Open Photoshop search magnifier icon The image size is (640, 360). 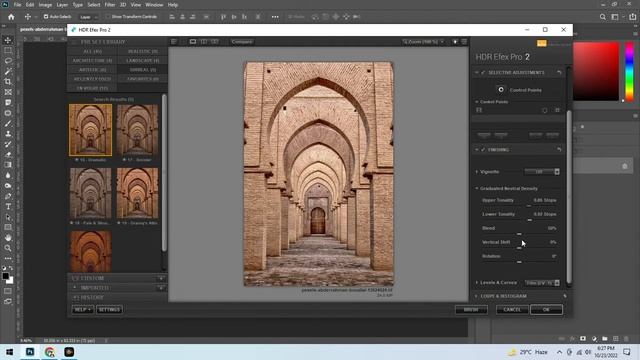pos(603,17)
